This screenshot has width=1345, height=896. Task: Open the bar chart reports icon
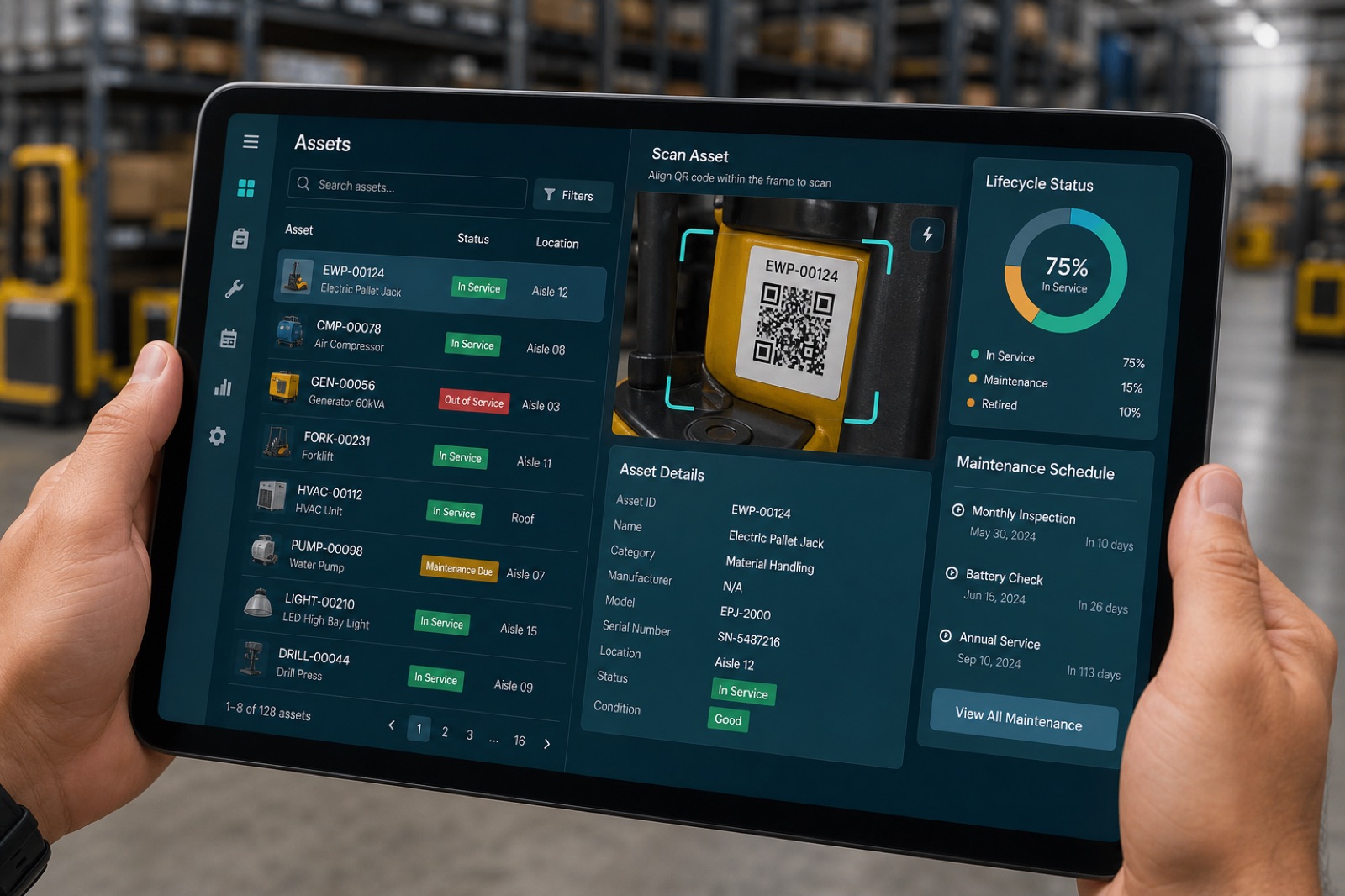[x=223, y=387]
